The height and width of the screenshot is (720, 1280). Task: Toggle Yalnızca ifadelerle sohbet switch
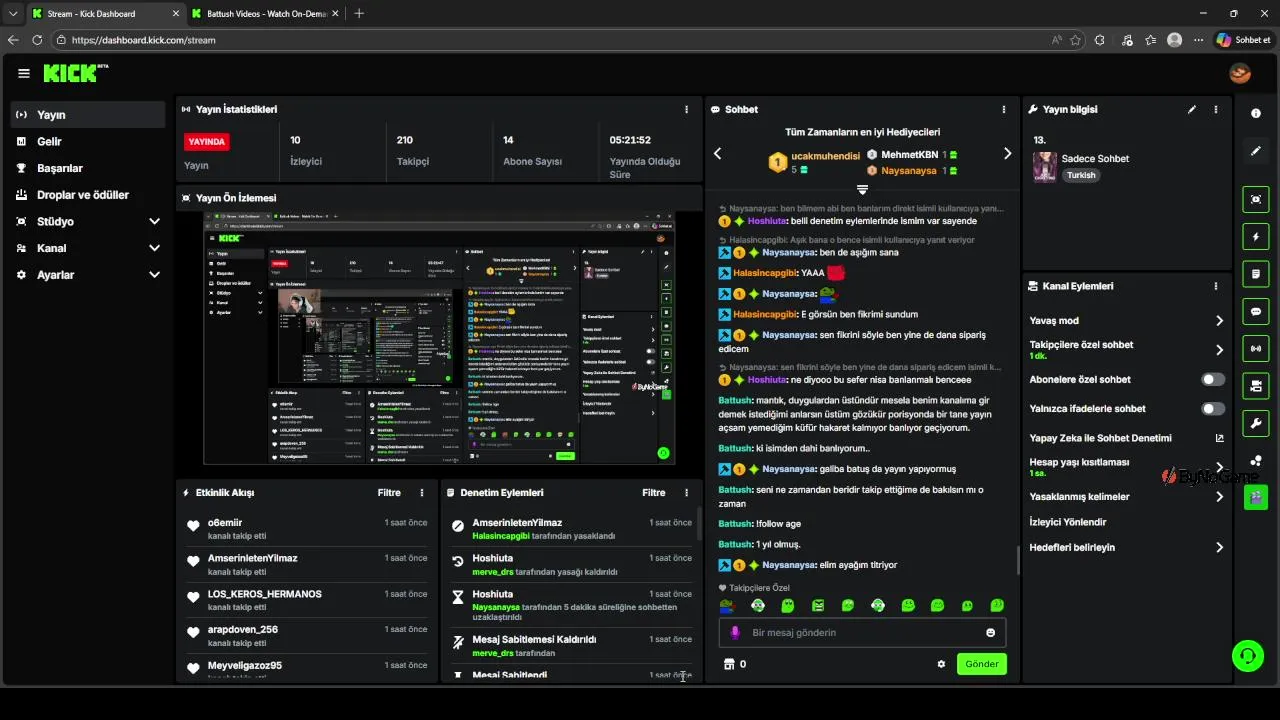coord(1213,409)
